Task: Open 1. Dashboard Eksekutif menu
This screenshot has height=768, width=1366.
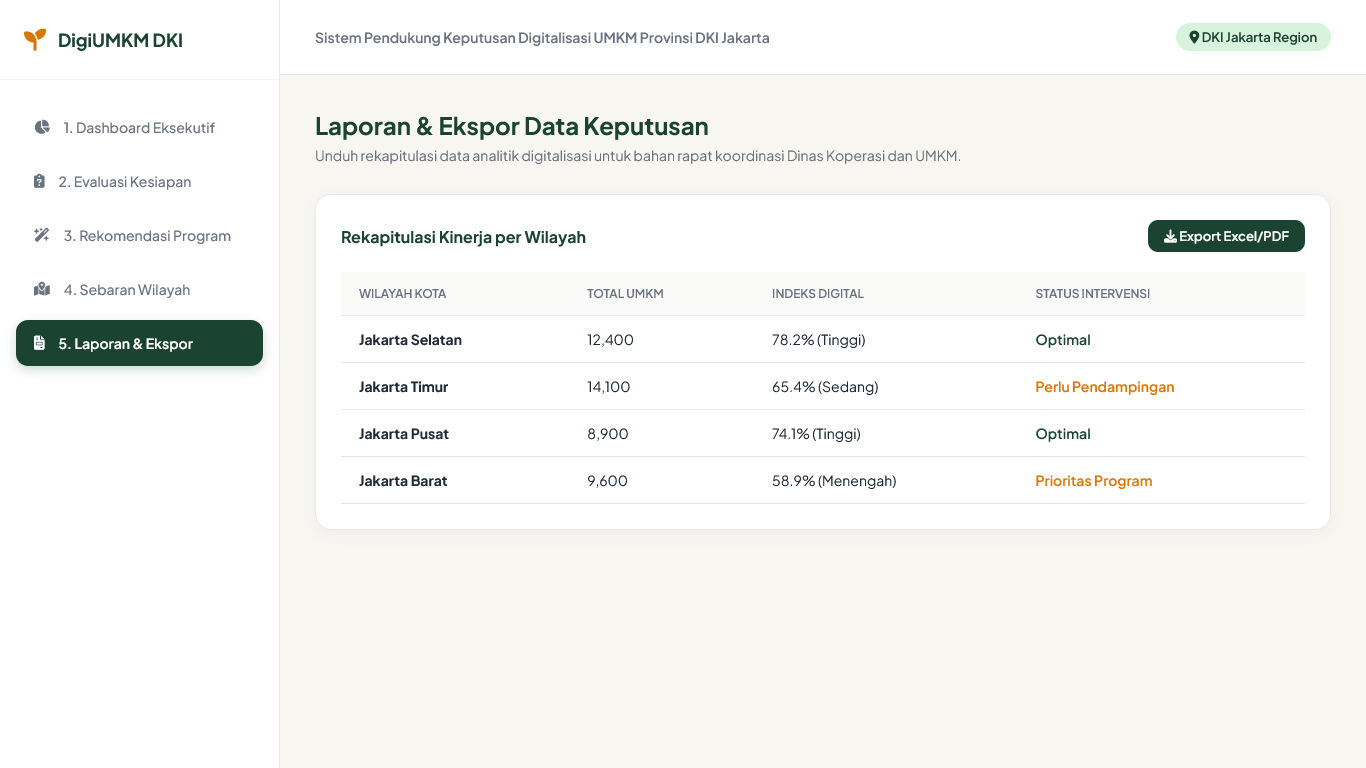Action: [139, 127]
